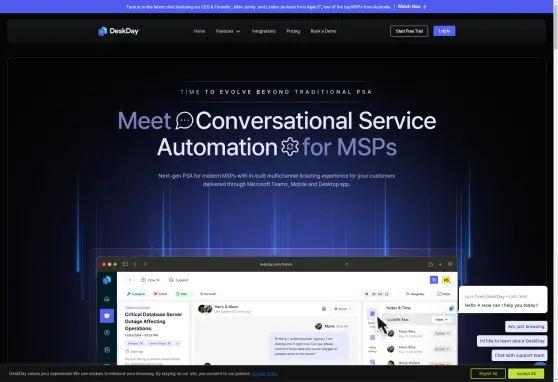The width and height of the screenshot is (558, 382).
Task: Choose the 'Chat with support team' reply
Action: click(519, 355)
